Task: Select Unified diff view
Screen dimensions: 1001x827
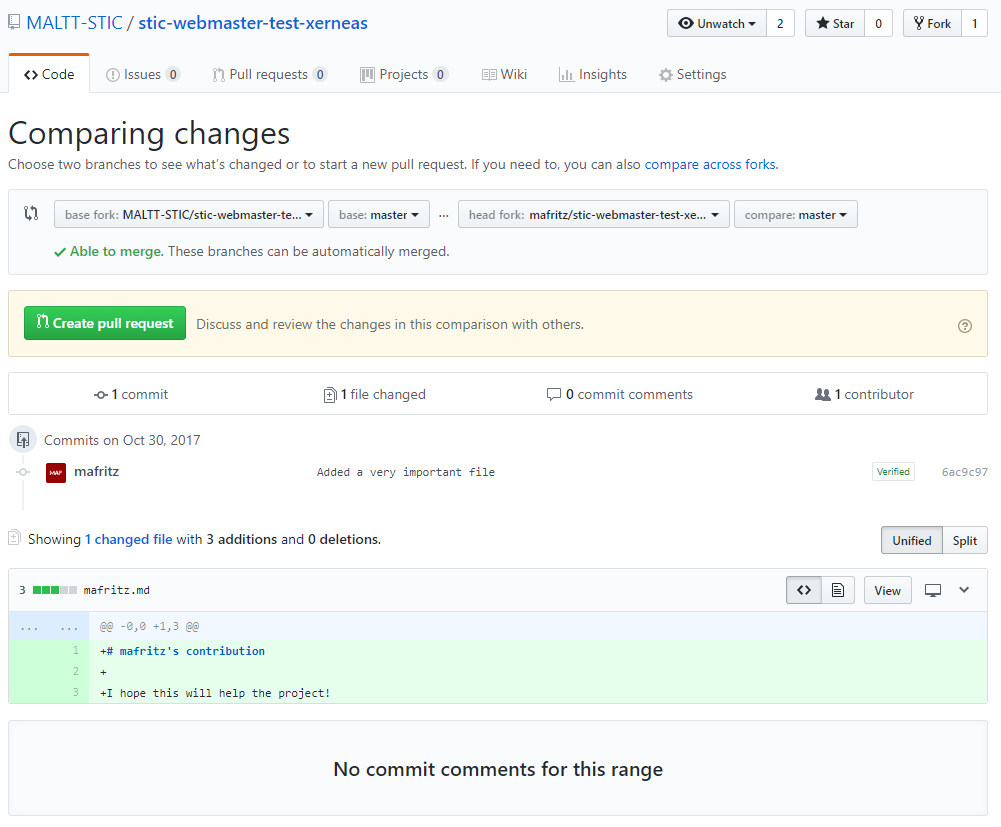Action: tap(912, 540)
